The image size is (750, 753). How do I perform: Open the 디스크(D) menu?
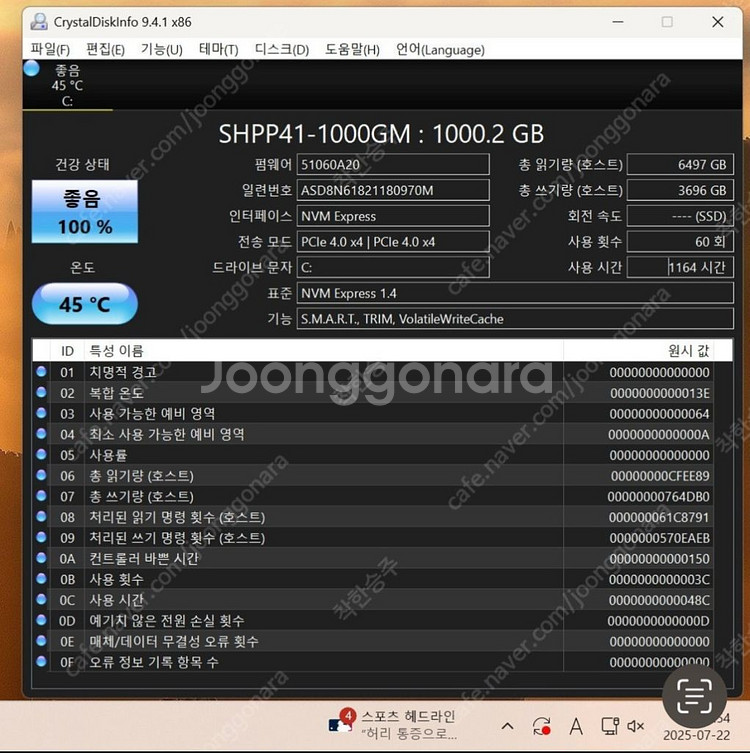point(282,49)
